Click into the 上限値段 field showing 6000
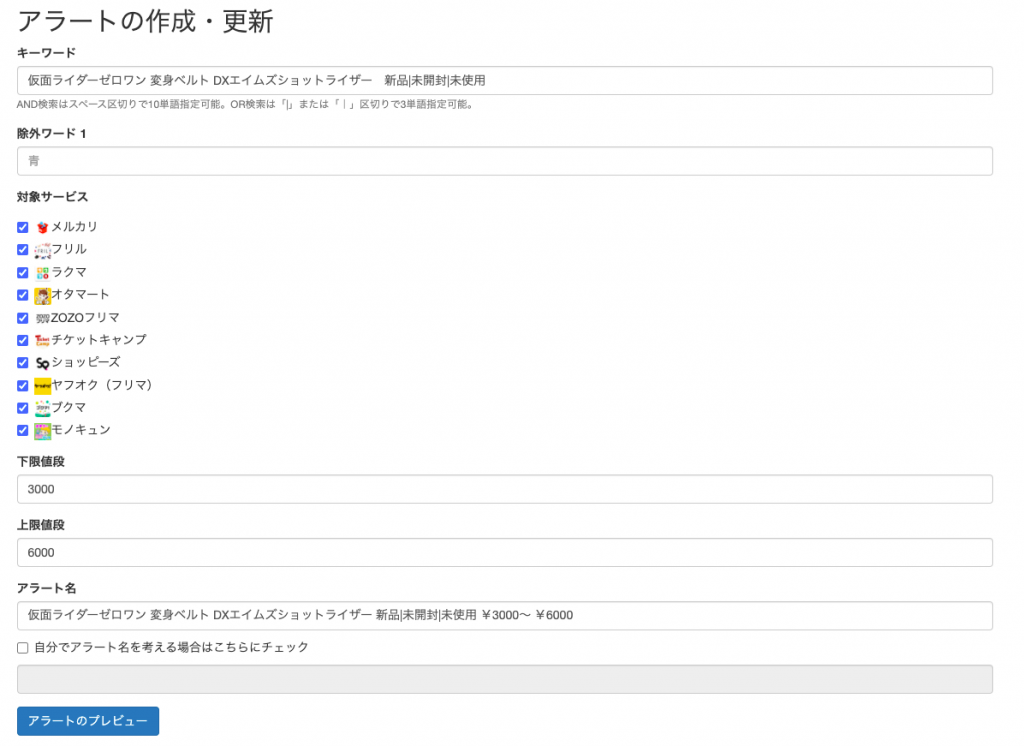Viewport: 1024px width, 746px height. tap(504, 552)
